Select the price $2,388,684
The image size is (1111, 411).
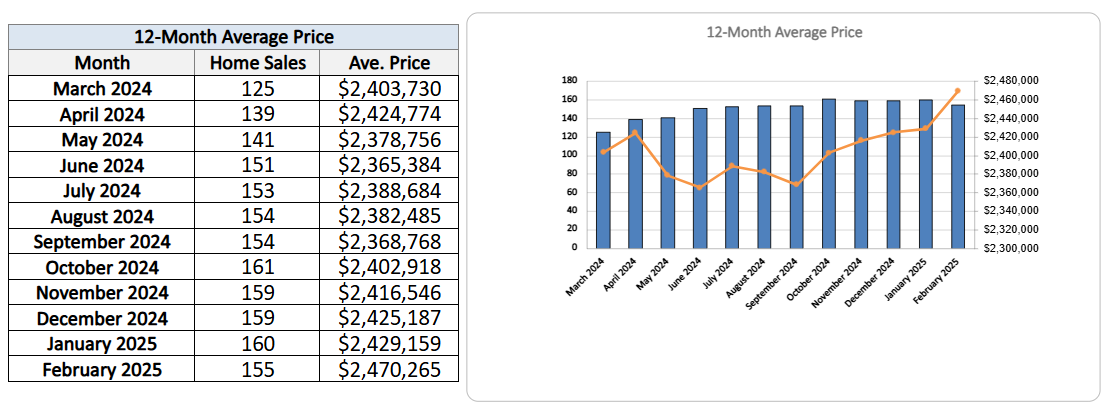pos(390,191)
